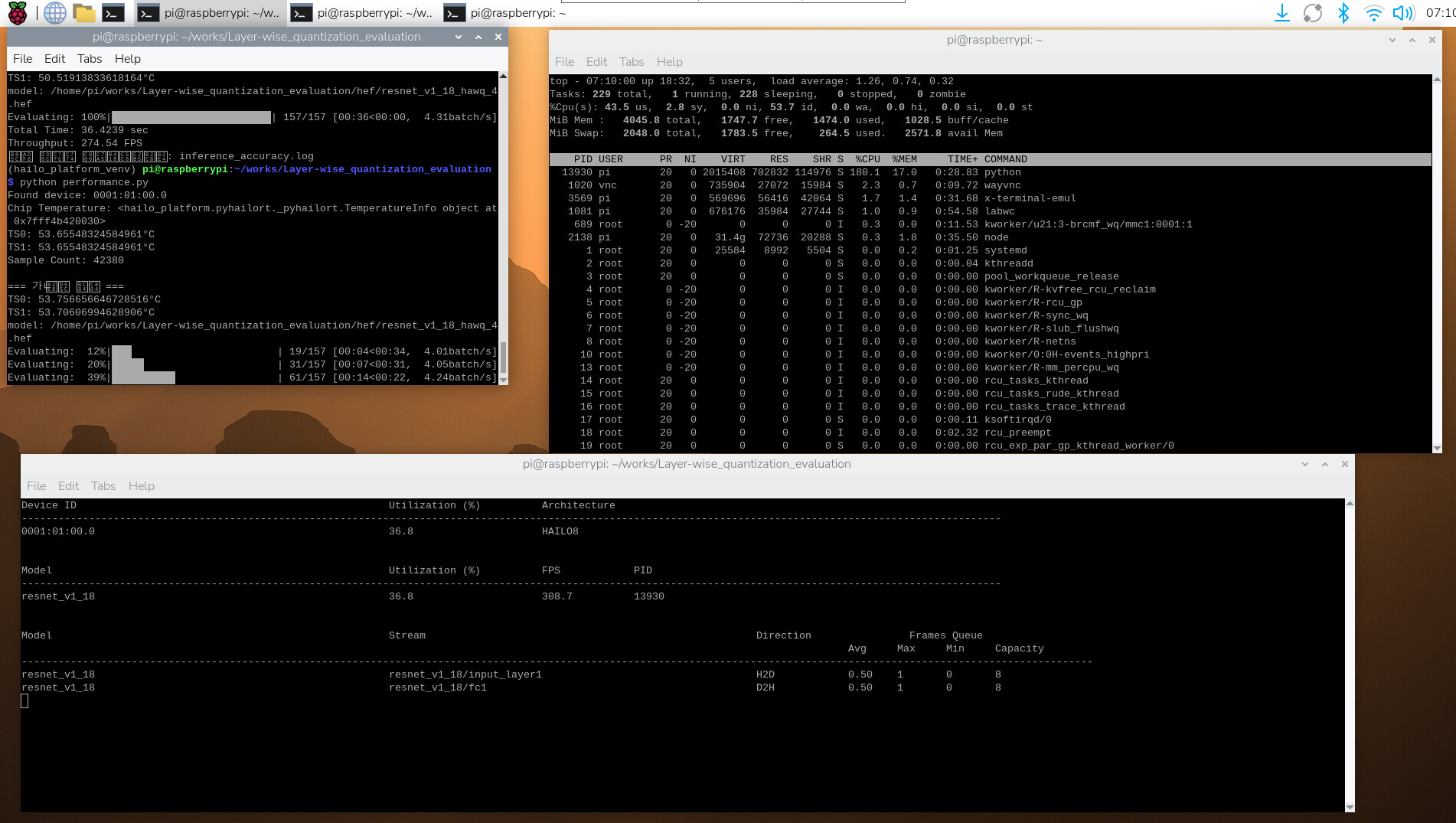Open the volume speaker tray control
This screenshot has height=823, width=1456.
(x=1402, y=13)
